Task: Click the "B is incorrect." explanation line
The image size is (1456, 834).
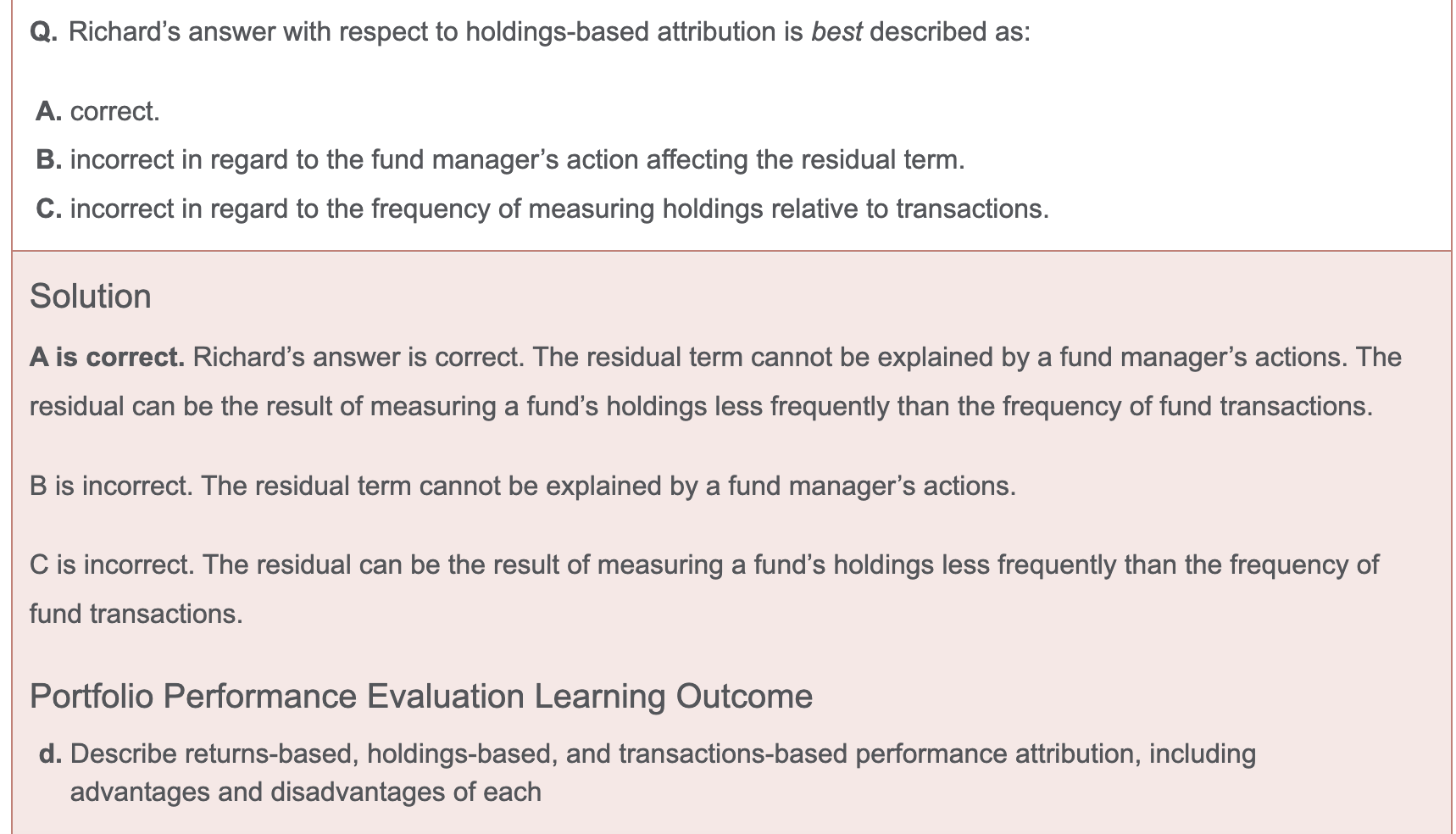Action: [522, 486]
